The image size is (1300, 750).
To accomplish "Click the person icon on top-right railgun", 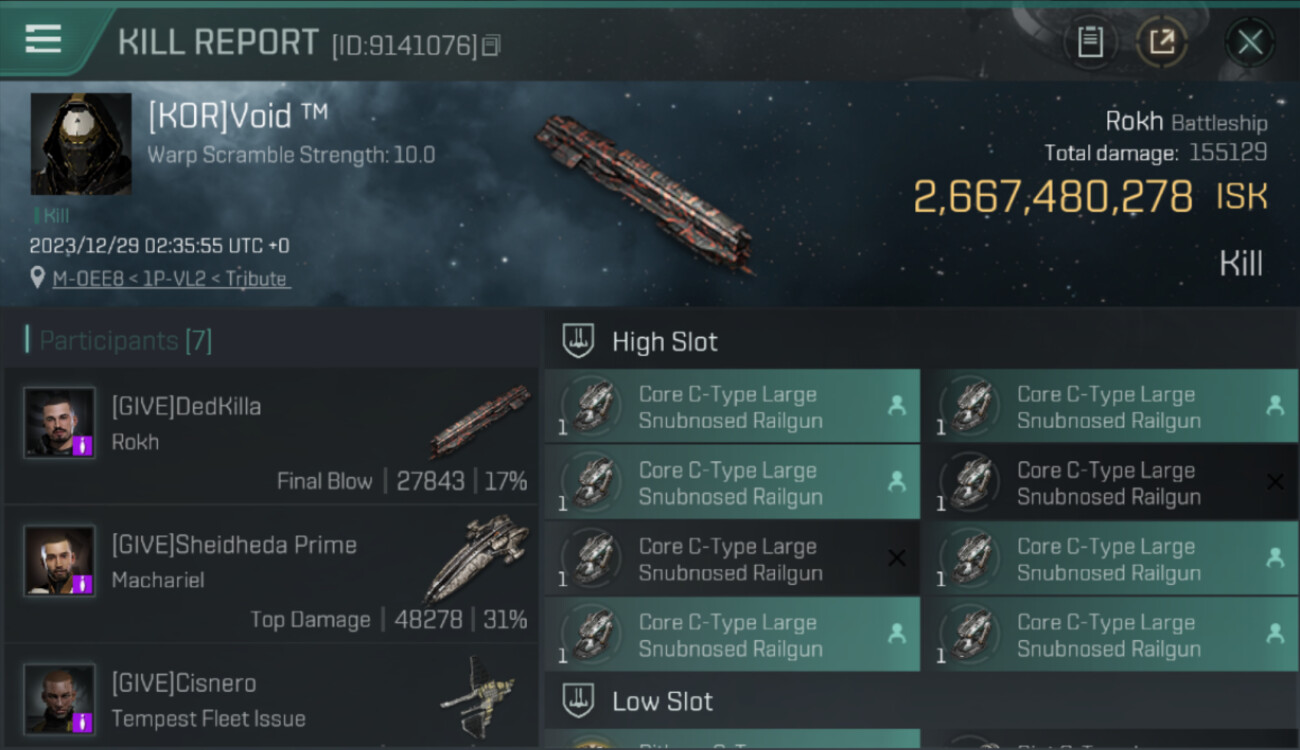I will 1275,405.
